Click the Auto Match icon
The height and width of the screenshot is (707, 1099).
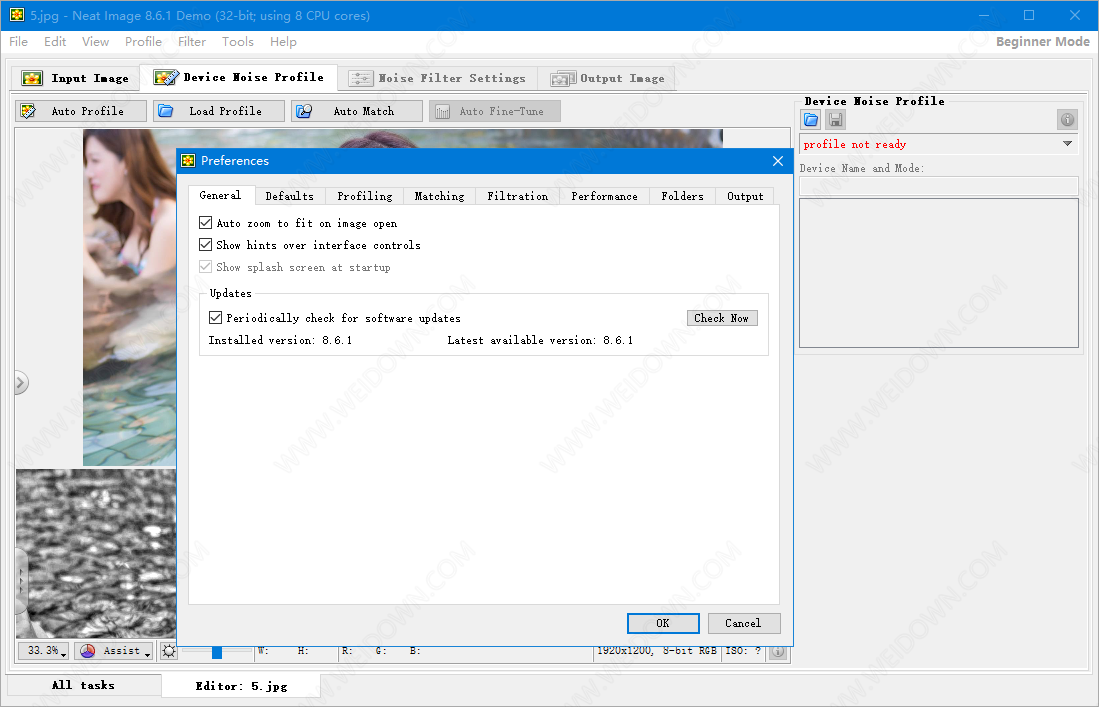click(x=303, y=111)
